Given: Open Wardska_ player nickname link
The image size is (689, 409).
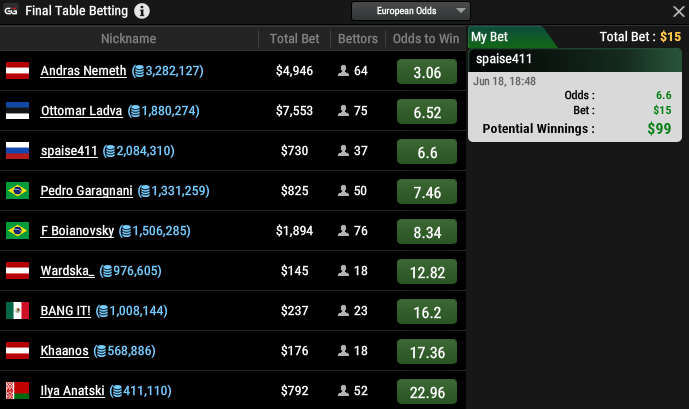Looking at the screenshot, I should [67, 271].
